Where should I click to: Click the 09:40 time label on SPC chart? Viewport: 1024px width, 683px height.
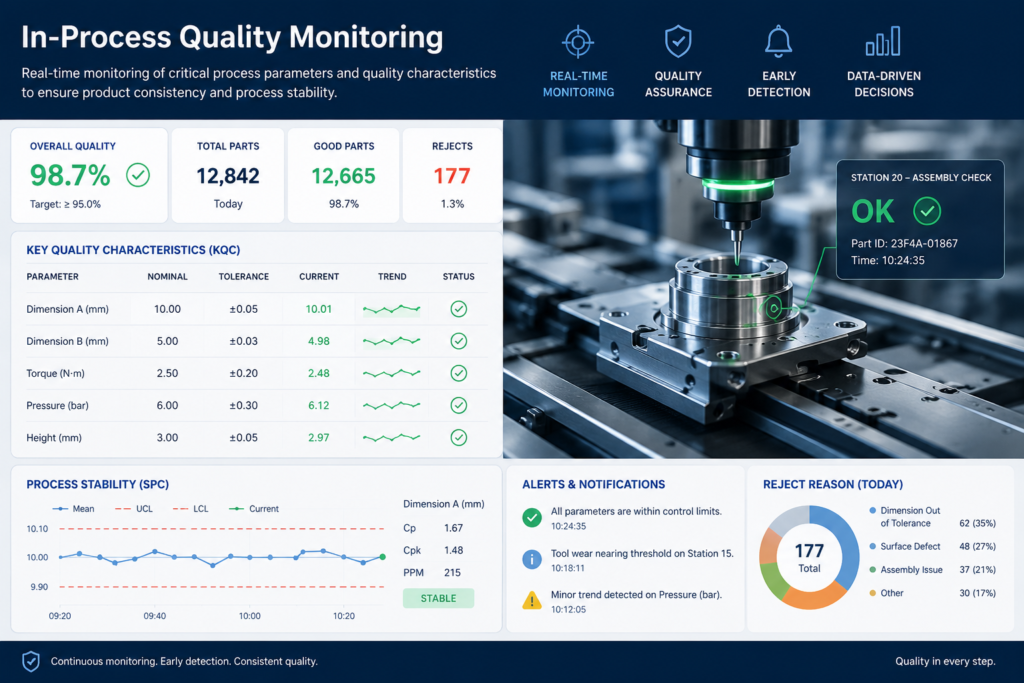coord(155,616)
